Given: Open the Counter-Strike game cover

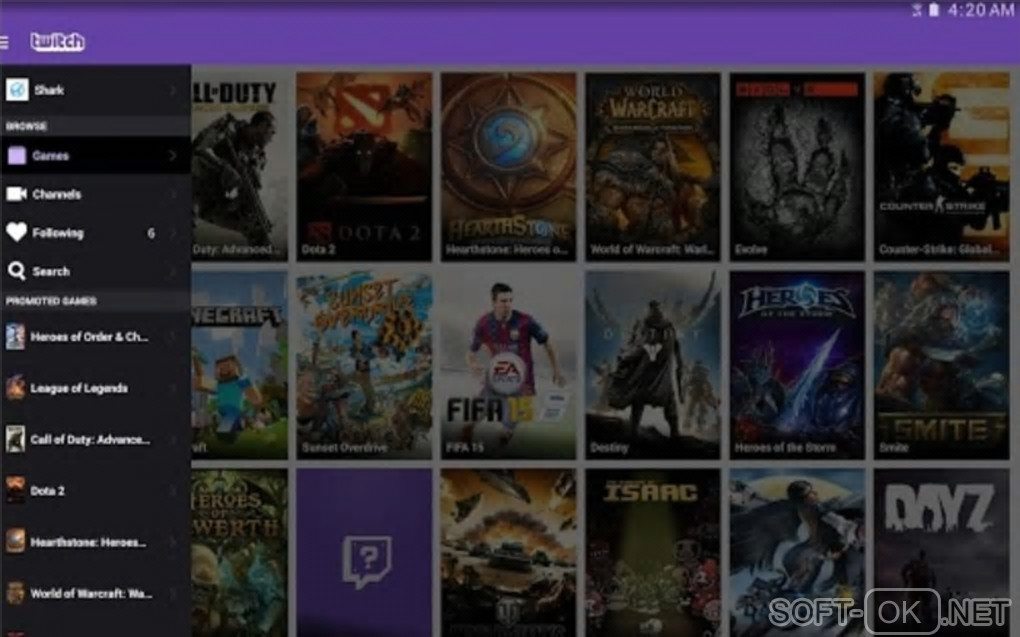Looking at the screenshot, I should pyautogui.click(x=942, y=167).
